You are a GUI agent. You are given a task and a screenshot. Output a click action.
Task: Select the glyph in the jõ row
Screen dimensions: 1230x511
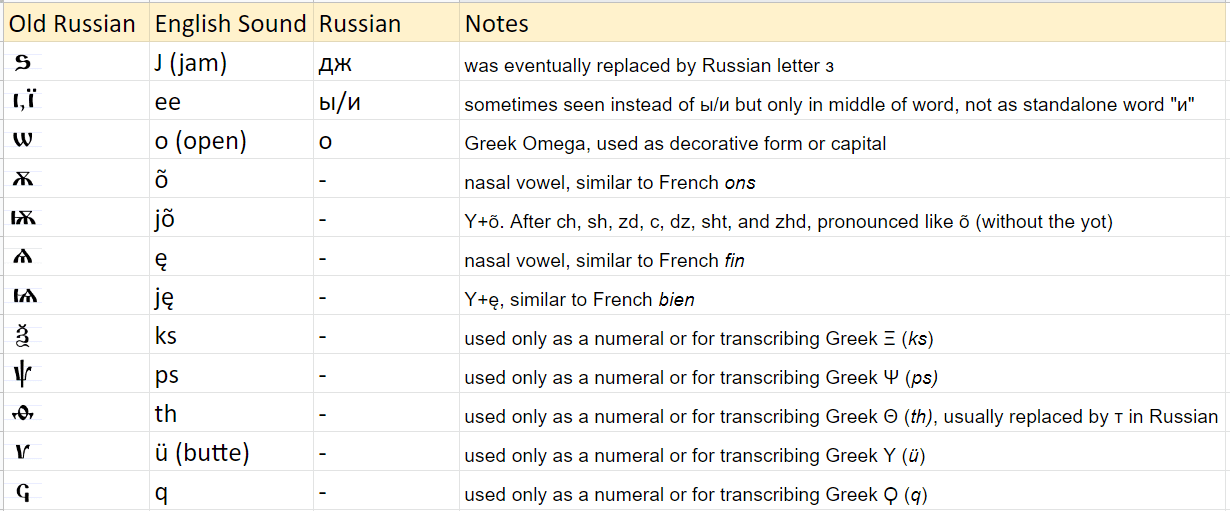click(x=24, y=219)
